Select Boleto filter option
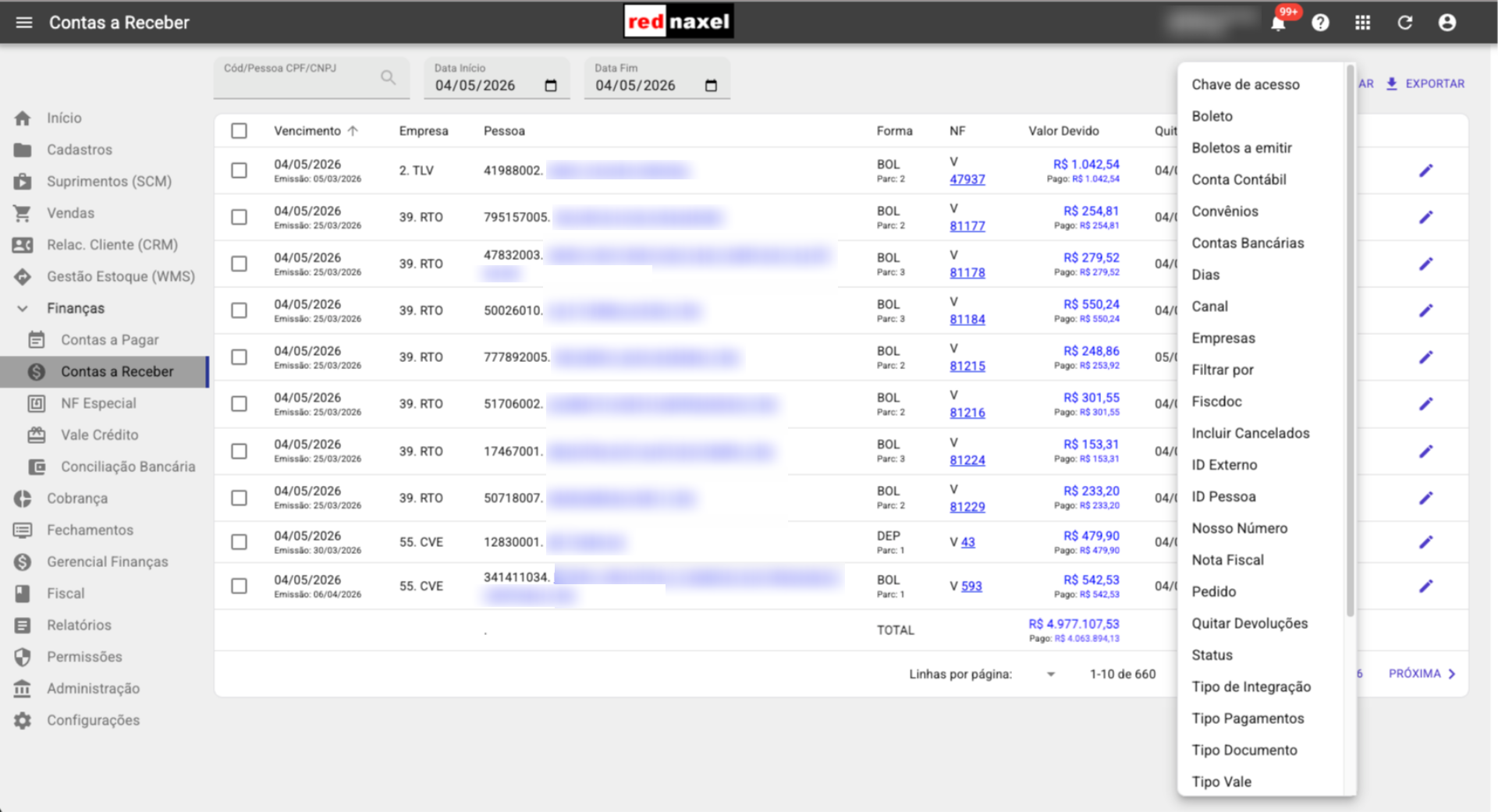Viewport: 1498px width, 812px height. [1212, 116]
